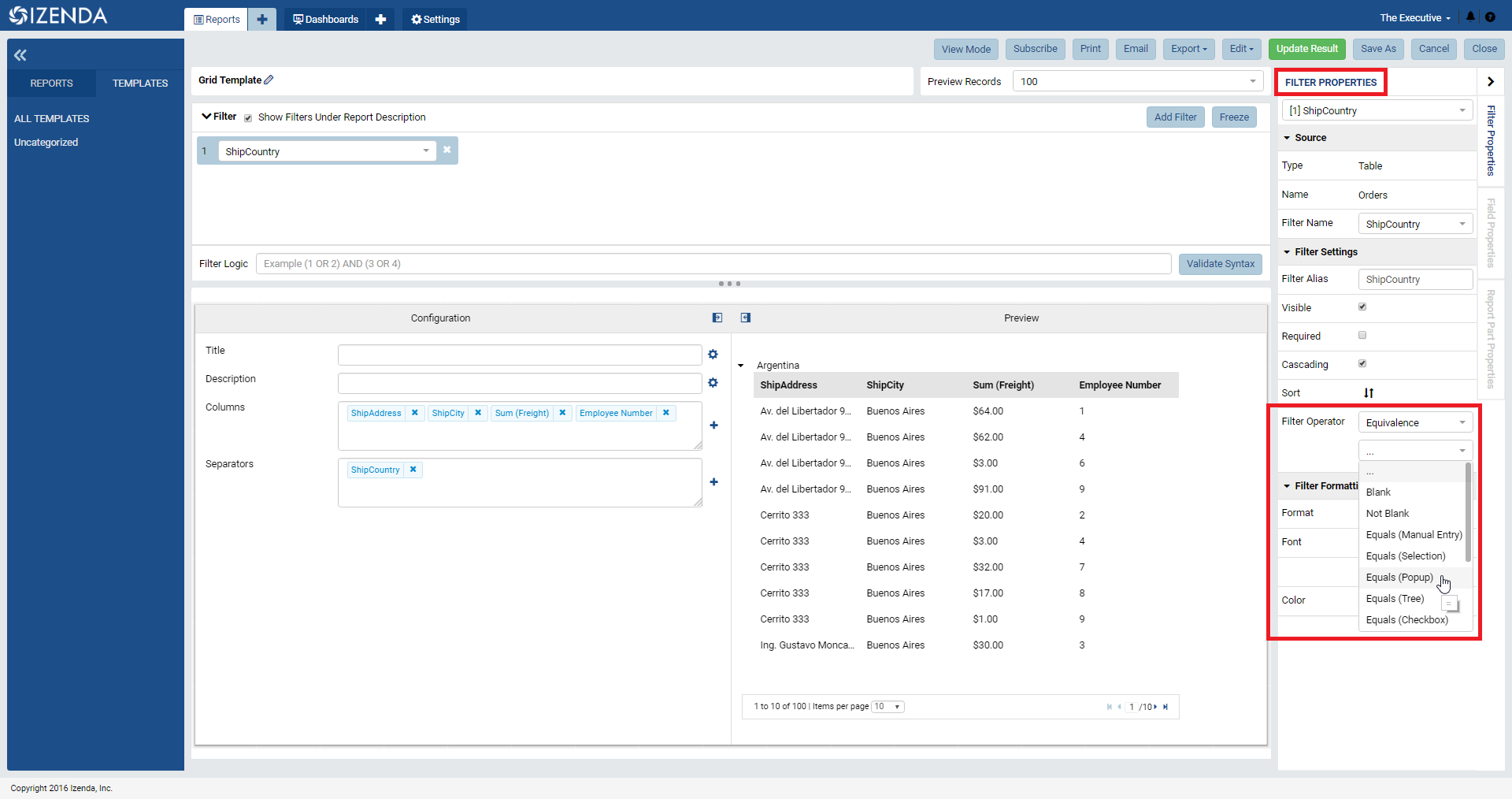The image size is (1512, 799).
Task: Click the Add Filter button
Action: point(1176,117)
